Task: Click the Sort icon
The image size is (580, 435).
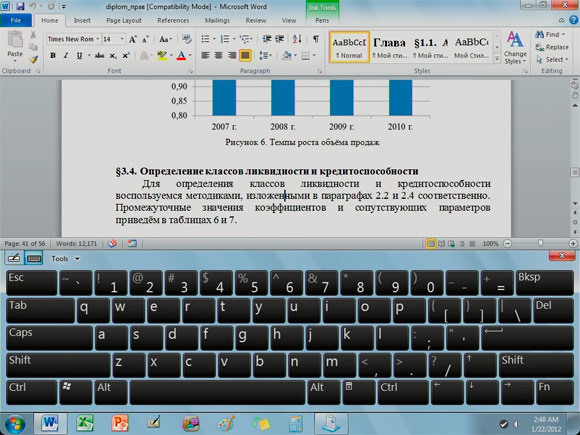Action: point(297,39)
